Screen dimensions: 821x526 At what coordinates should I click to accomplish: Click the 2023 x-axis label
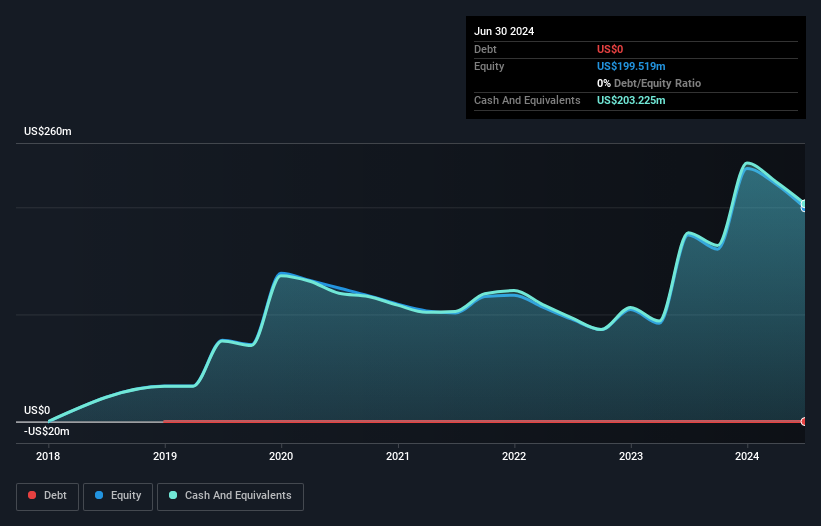(x=631, y=456)
